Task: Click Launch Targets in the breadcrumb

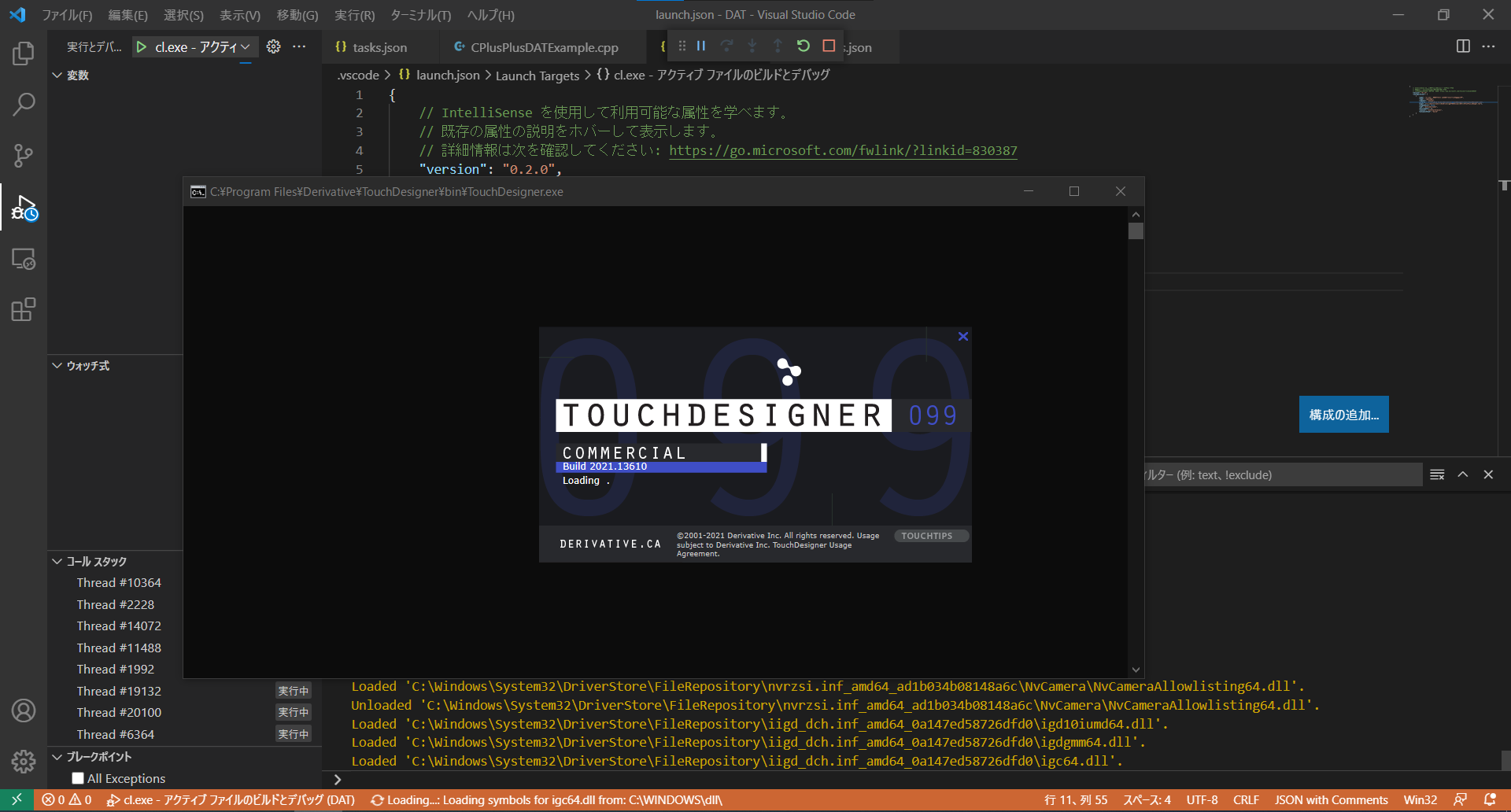Action: click(x=538, y=76)
